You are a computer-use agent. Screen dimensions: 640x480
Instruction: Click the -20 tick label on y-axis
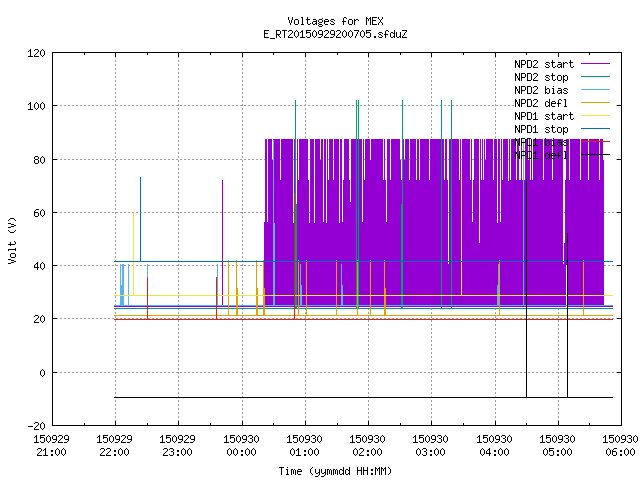point(36,426)
